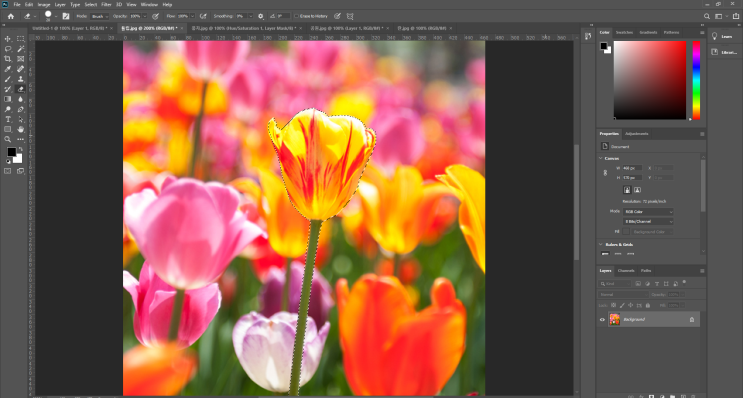Open the Smoothing value dropdown arrow

pos(251,16)
